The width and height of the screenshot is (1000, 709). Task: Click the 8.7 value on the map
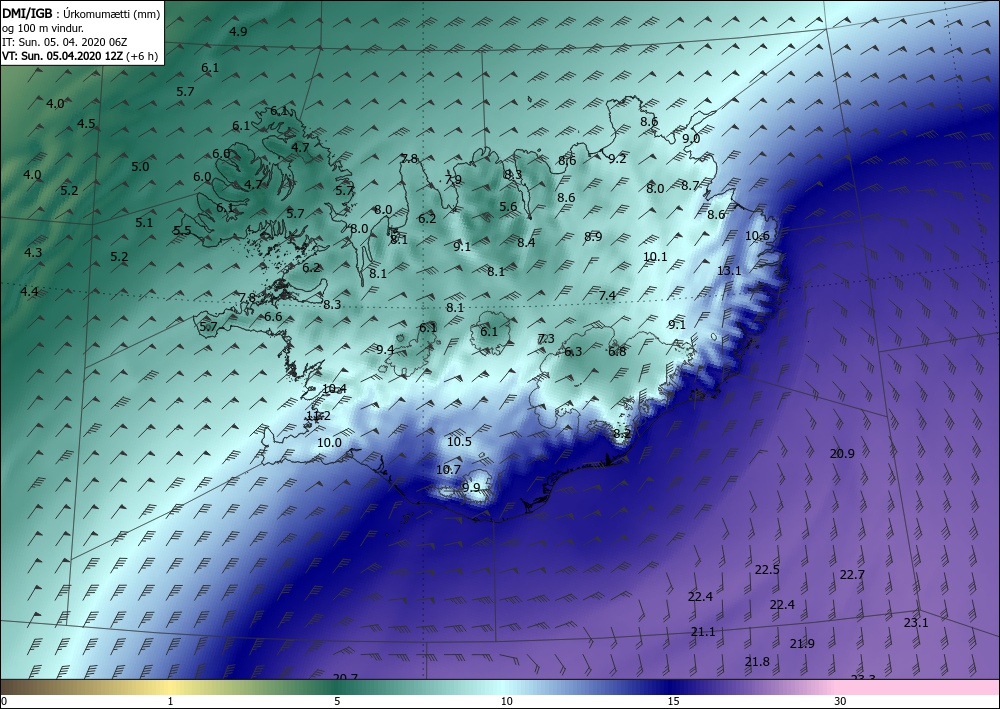pyautogui.click(x=690, y=186)
